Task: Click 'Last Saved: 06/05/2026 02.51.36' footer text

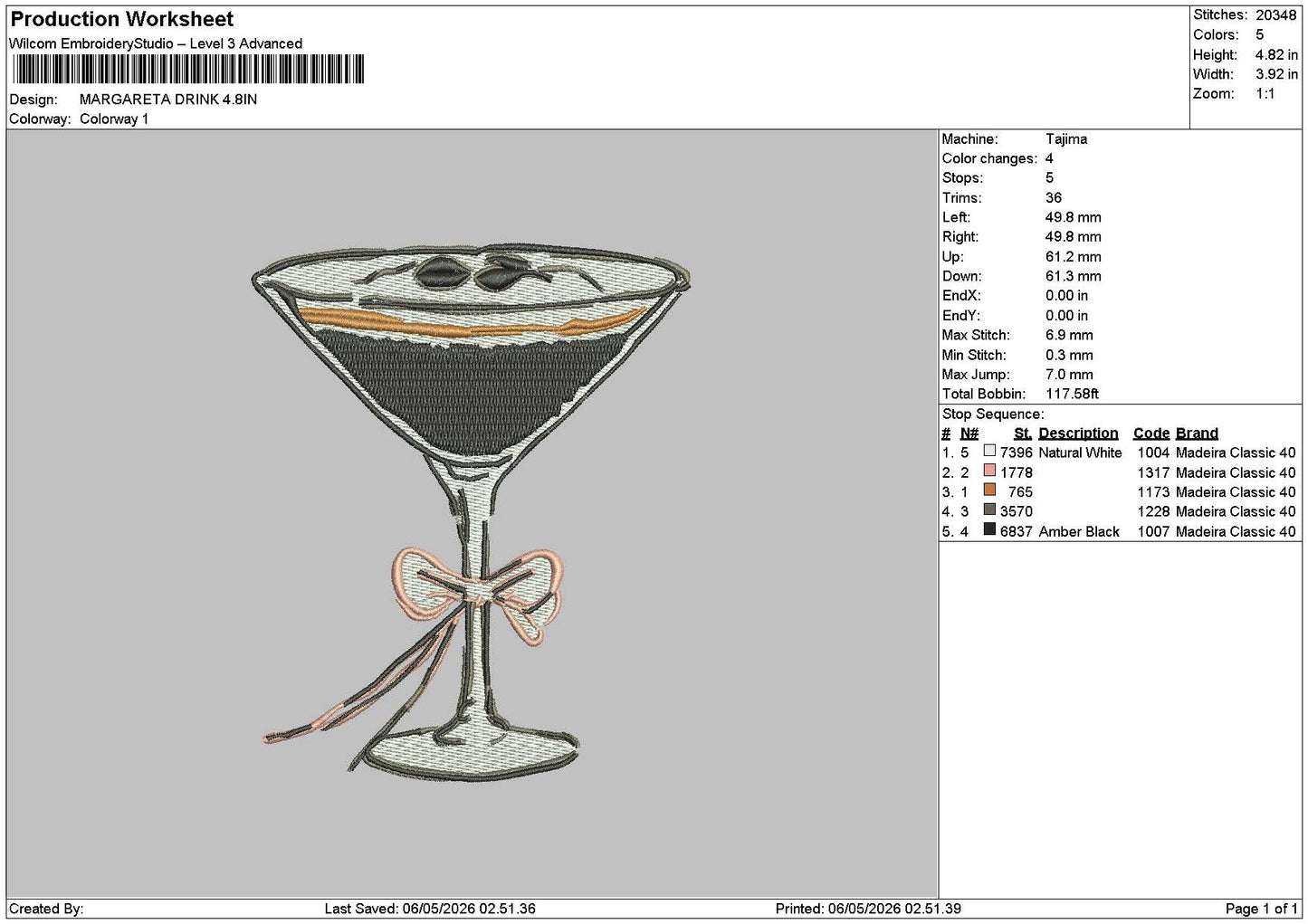Action: tap(430, 910)
